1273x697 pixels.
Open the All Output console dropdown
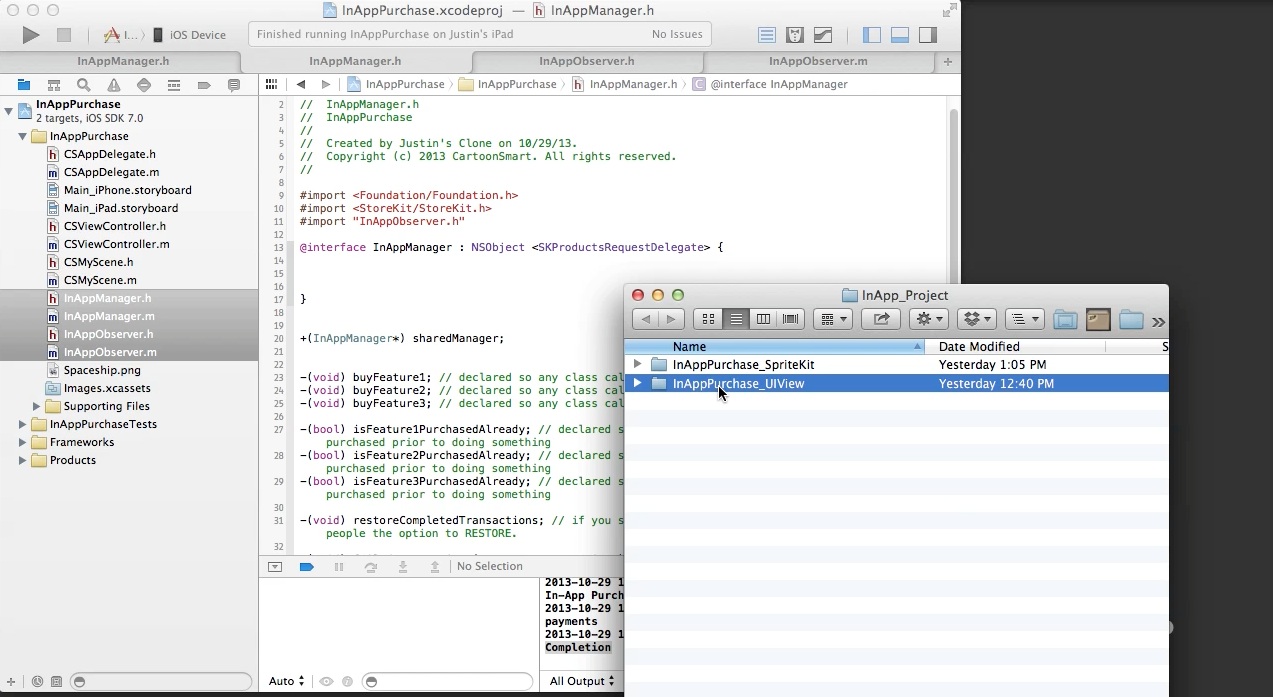(584, 682)
